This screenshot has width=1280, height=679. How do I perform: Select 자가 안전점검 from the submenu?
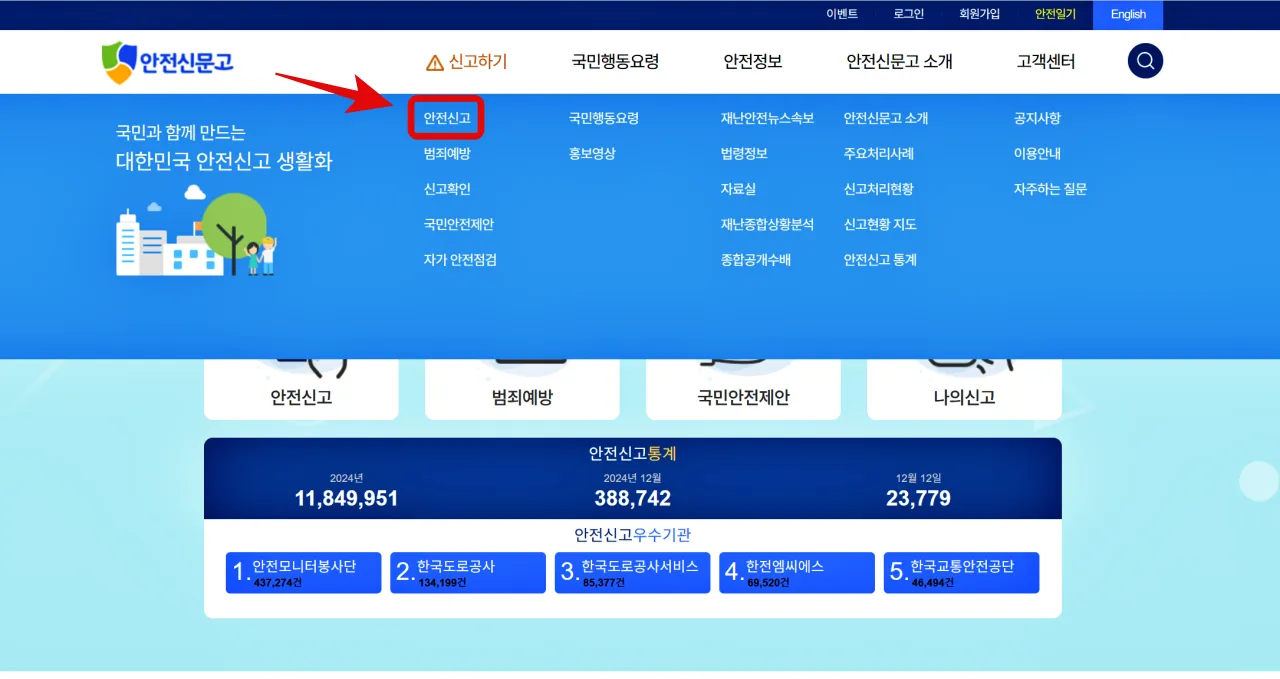click(x=458, y=259)
